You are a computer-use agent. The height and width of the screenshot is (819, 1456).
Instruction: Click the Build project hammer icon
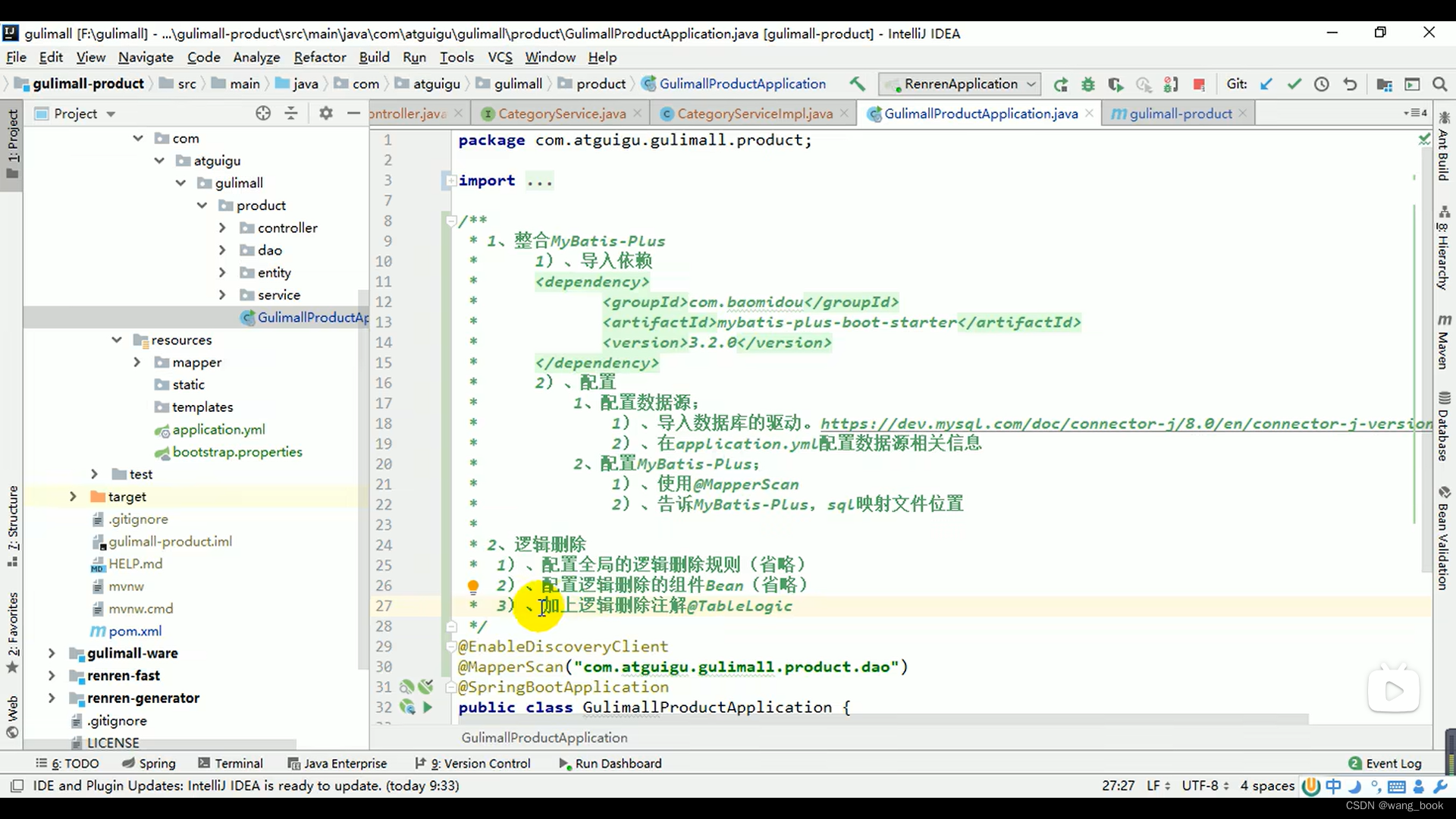(857, 84)
